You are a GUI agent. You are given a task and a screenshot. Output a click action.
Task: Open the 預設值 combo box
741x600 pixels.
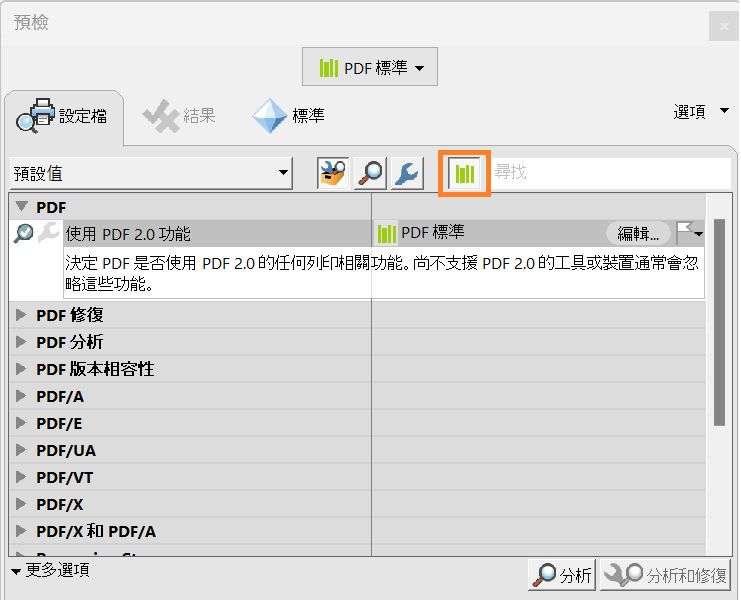tap(151, 173)
